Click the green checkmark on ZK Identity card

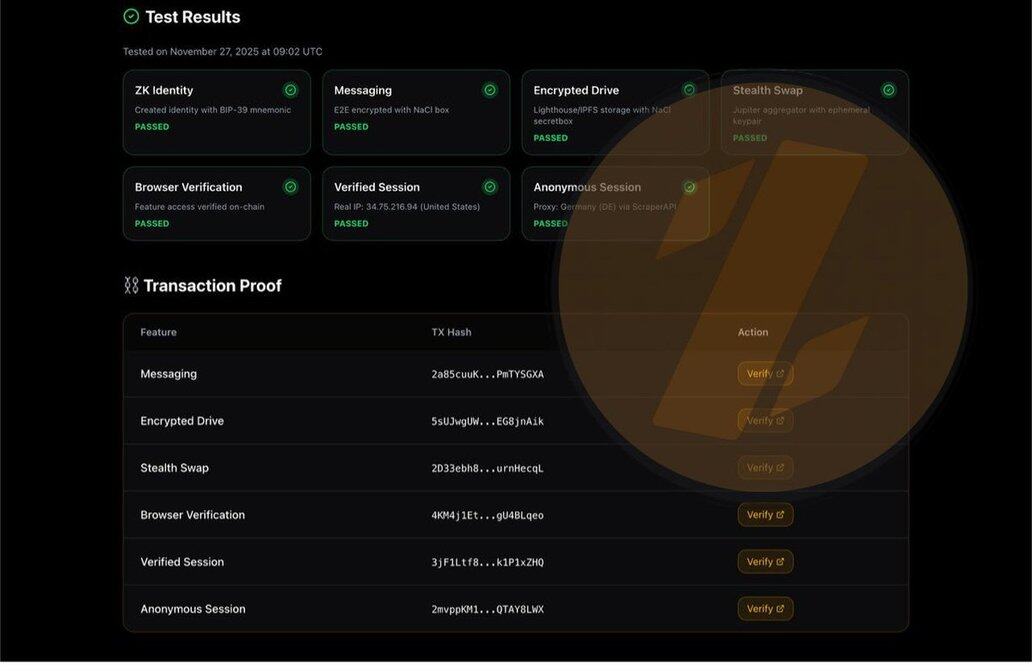pos(290,90)
